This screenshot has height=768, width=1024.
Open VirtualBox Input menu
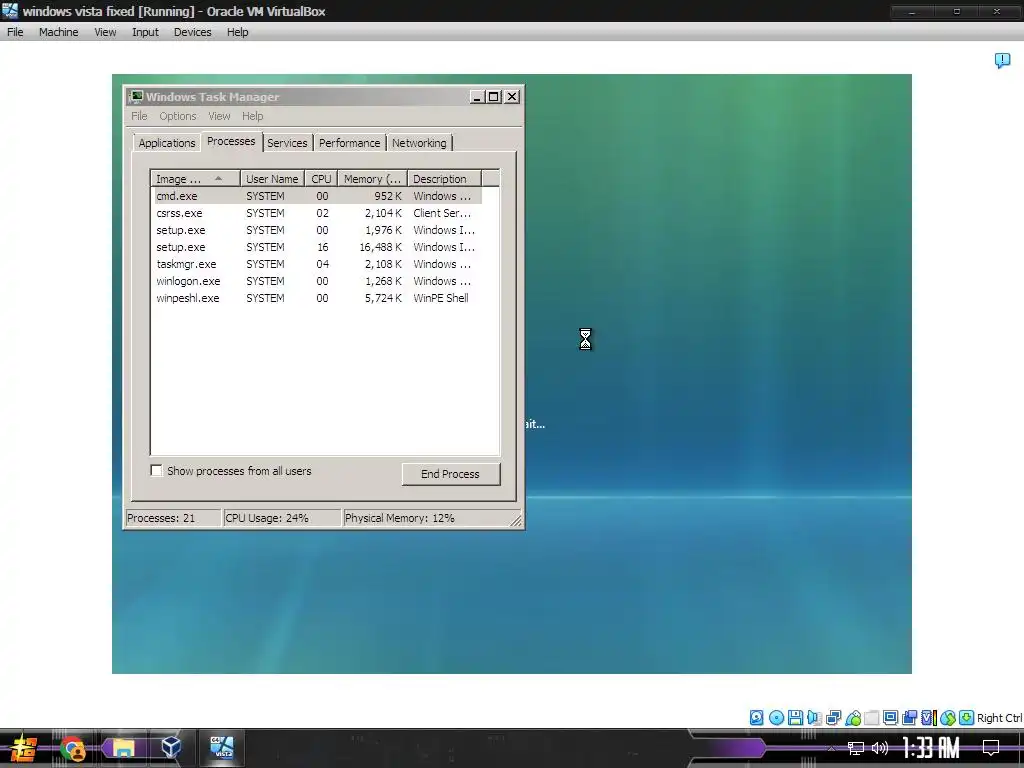click(x=145, y=32)
